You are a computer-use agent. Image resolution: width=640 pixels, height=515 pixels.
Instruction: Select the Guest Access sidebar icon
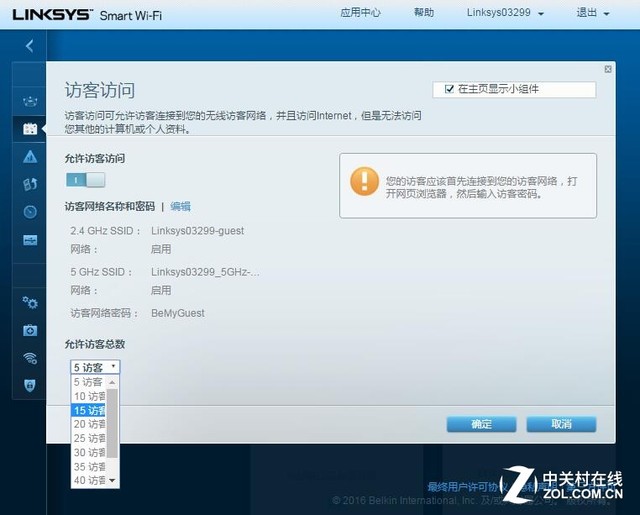30,129
